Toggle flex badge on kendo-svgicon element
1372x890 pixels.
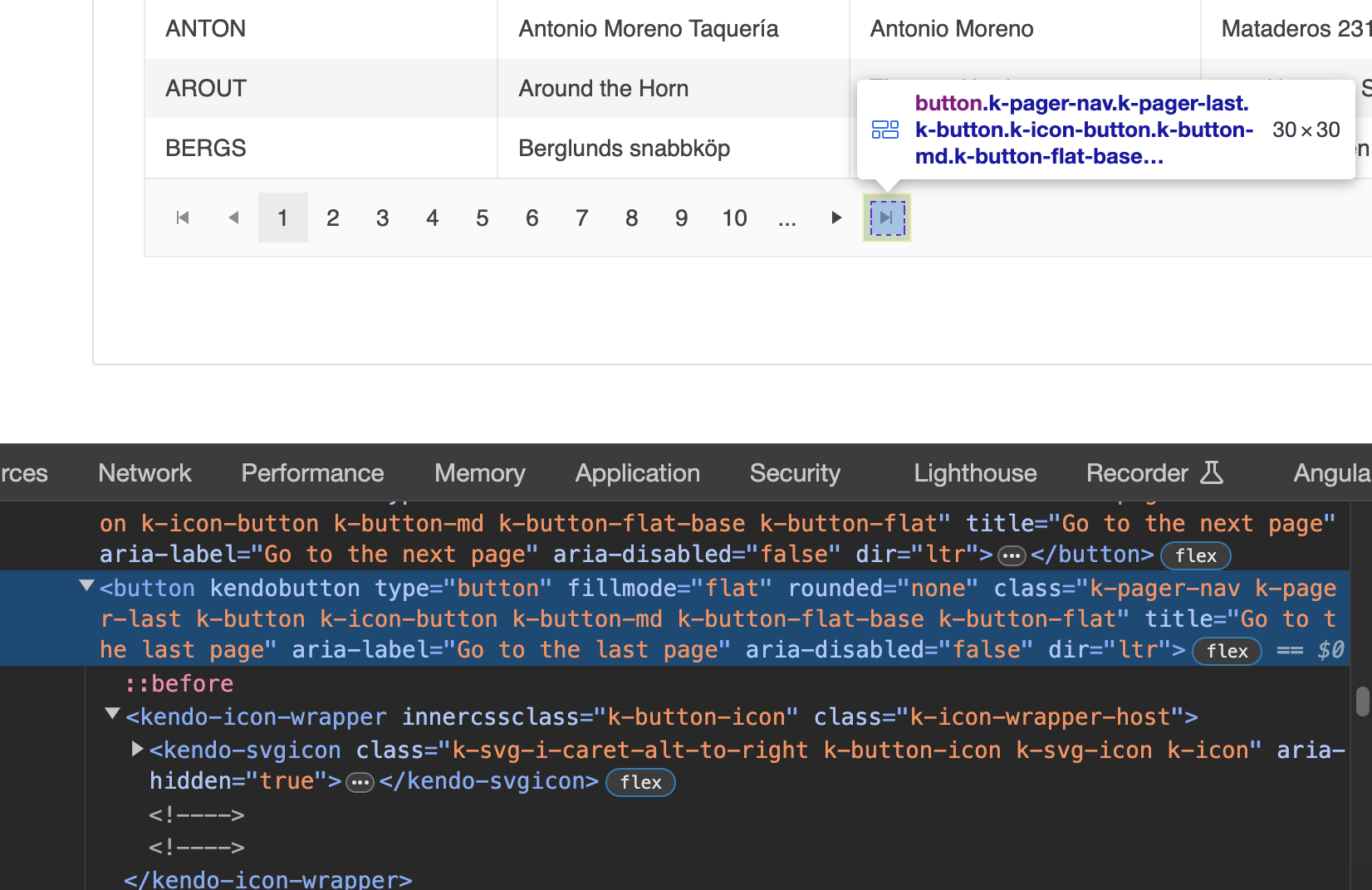(640, 783)
